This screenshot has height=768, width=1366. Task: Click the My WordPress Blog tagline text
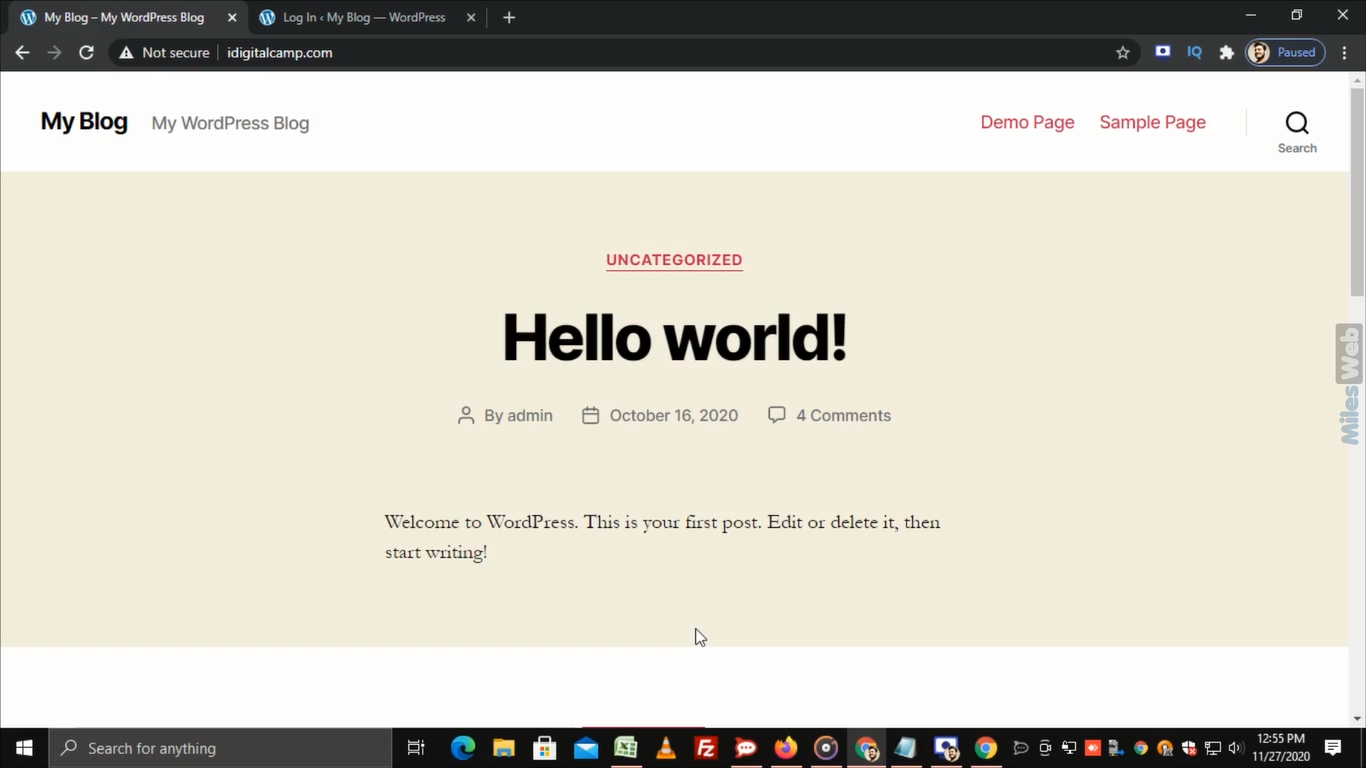coord(230,123)
